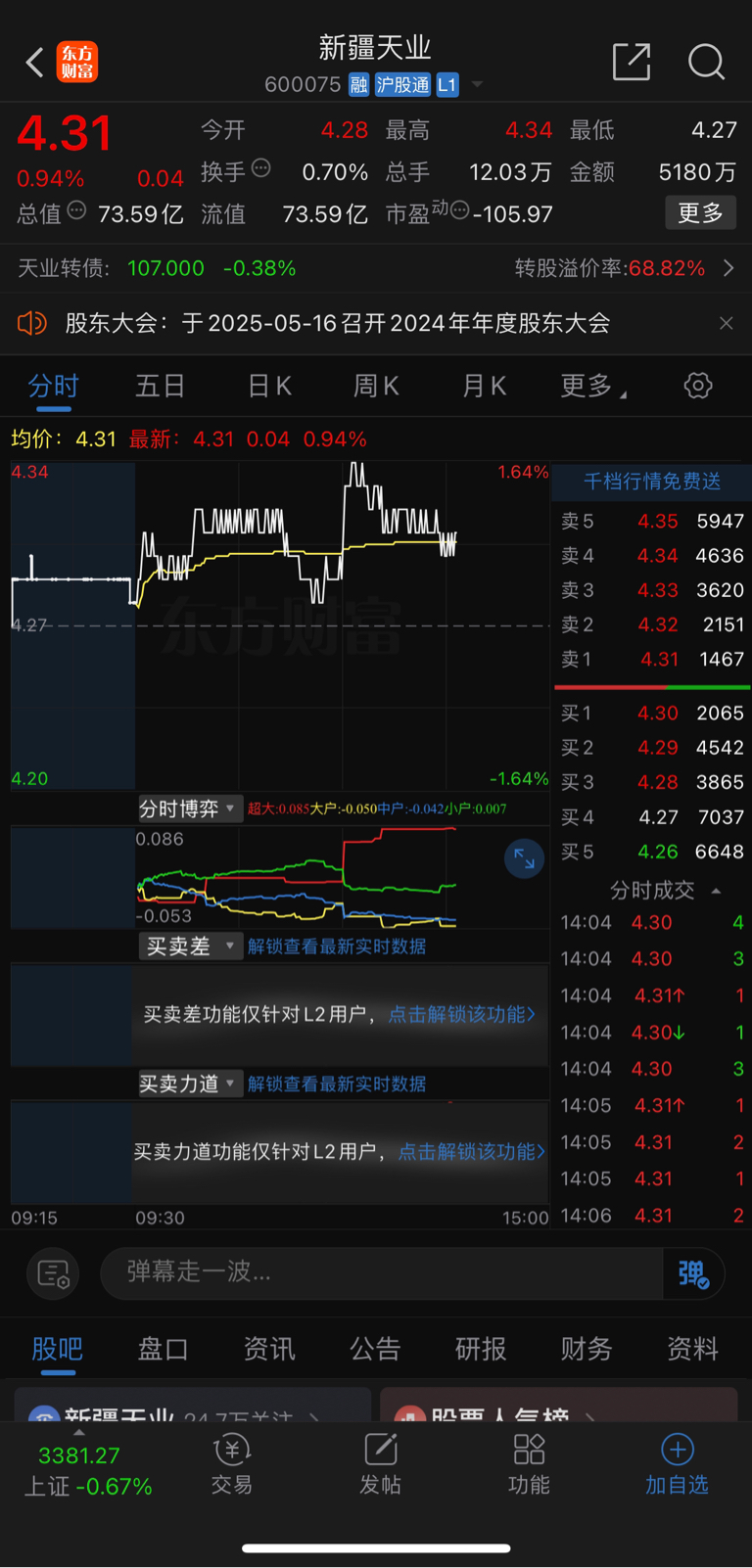Image resolution: width=752 pixels, height=1568 pixels.
Task: Tap the 更多 quote details button
Action: [700, 212]
